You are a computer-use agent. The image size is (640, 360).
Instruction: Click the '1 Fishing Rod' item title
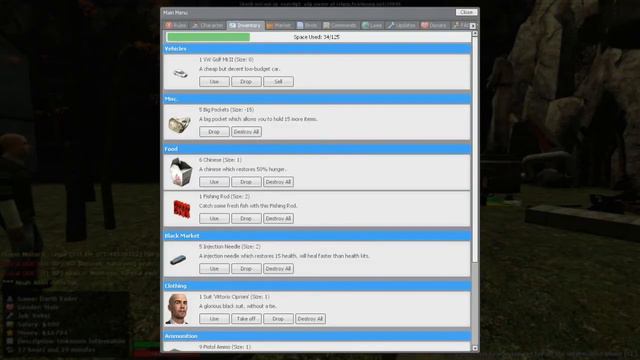pyautogui.click(x=224, y=196)
